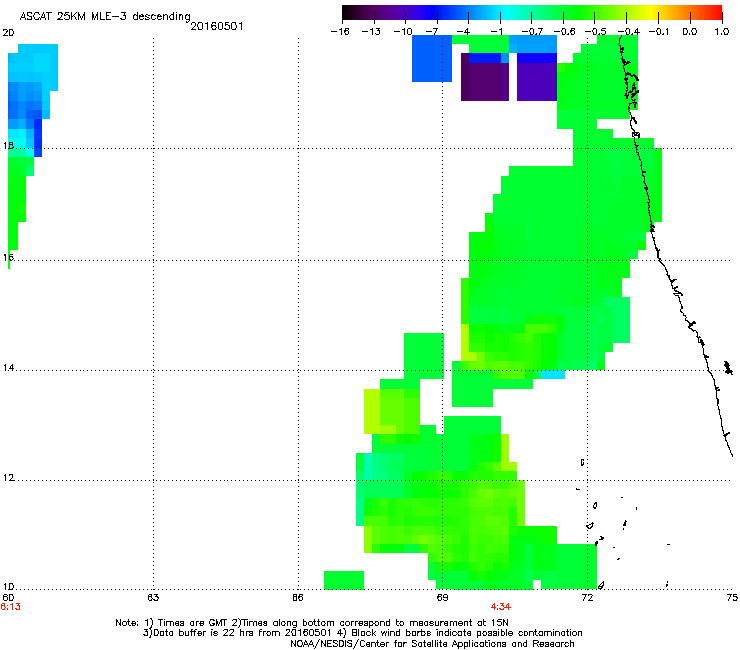Click the longitude label '75' on the bottom axis
The height and width of the screenshot is (650, 740).
pos(732,598)
